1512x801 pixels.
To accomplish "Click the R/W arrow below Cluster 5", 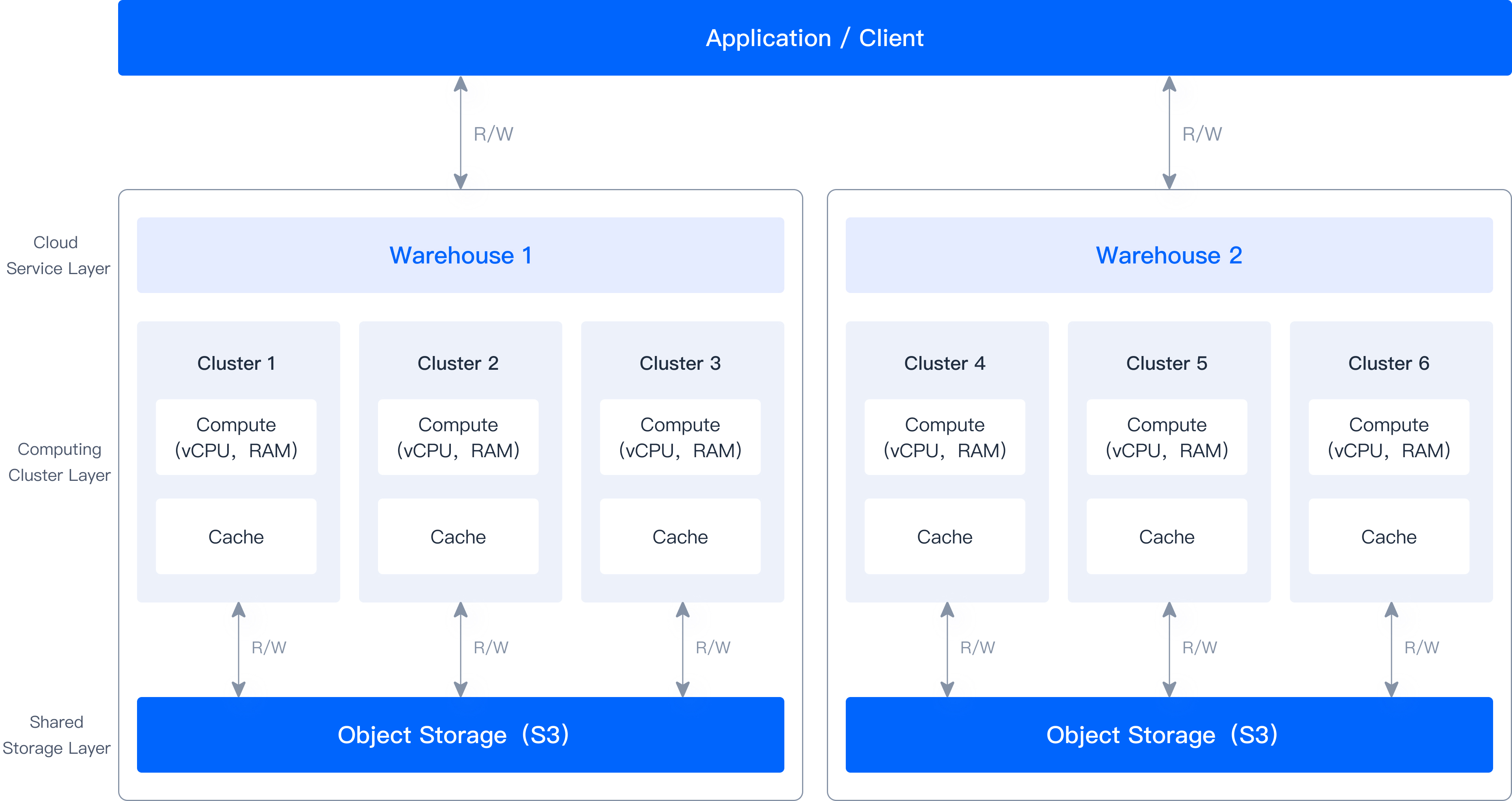I will (1169, 649).
